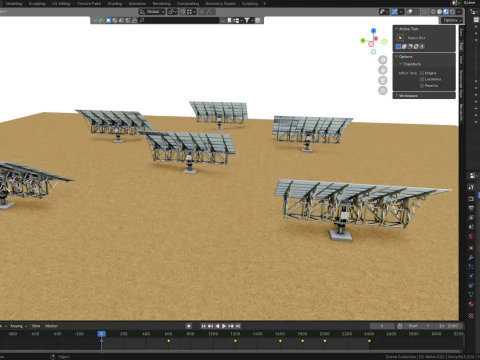Enable solid viewport shading
Image resolution: width=480 pixels, height=360 pixels.
pos(439,12)
